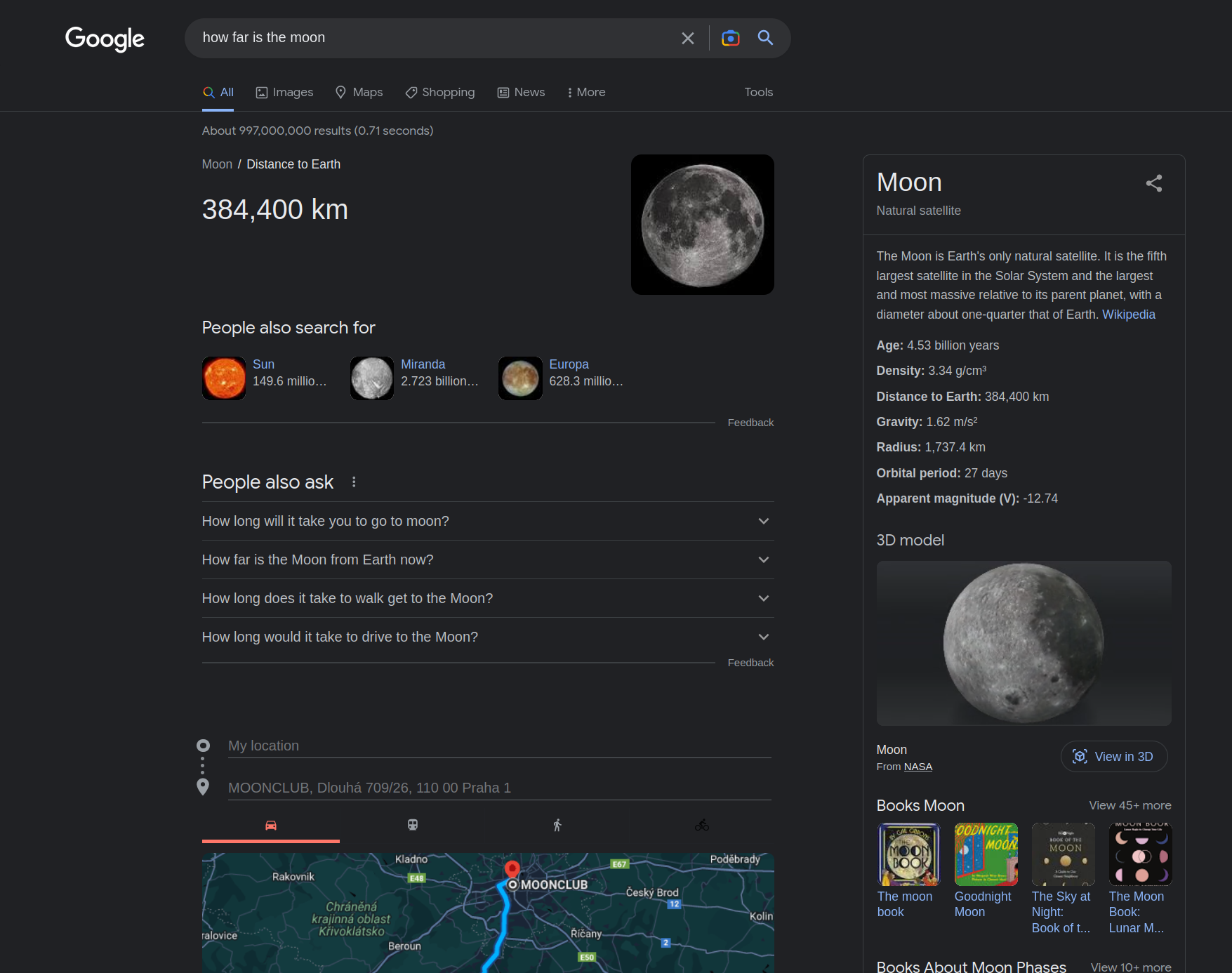Switch to the Images tab
Screen dimensions: 1232x973
click(284, 93)
